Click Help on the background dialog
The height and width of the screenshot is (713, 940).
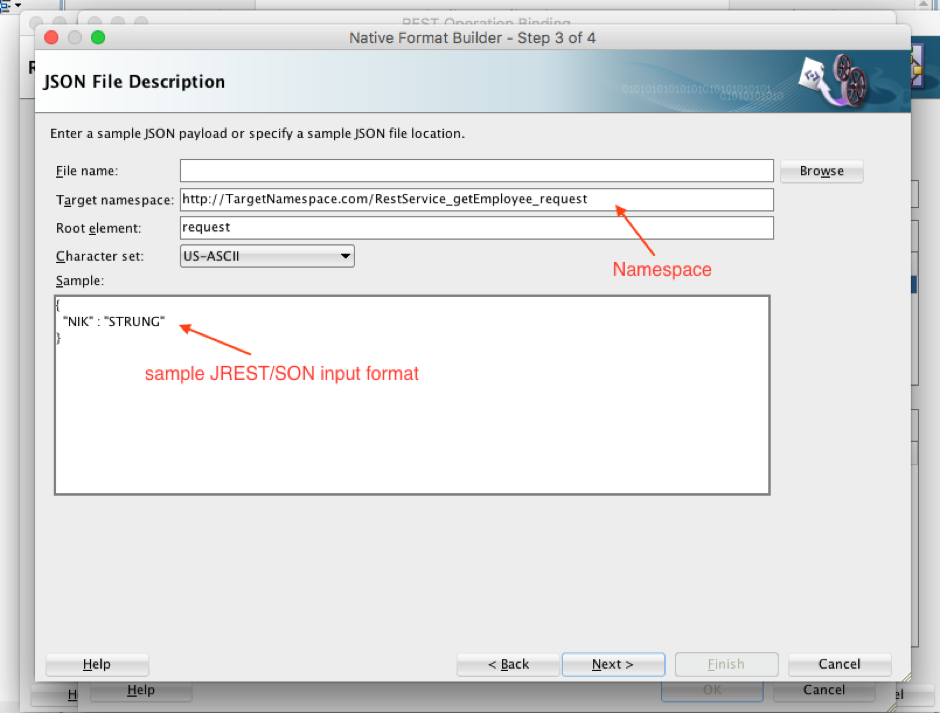[141, 689]
